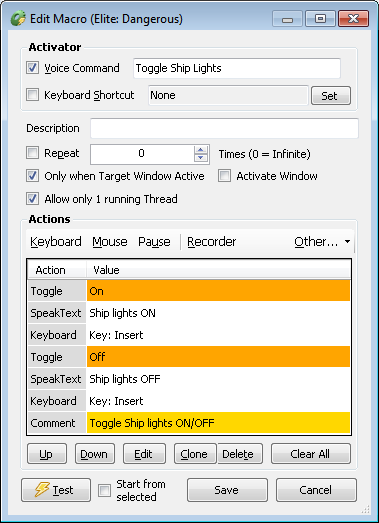This screenshot has width=379, height=523.
Task: Click the Set shortcut button
Action: pyautogui.click(x=331, y=96)
